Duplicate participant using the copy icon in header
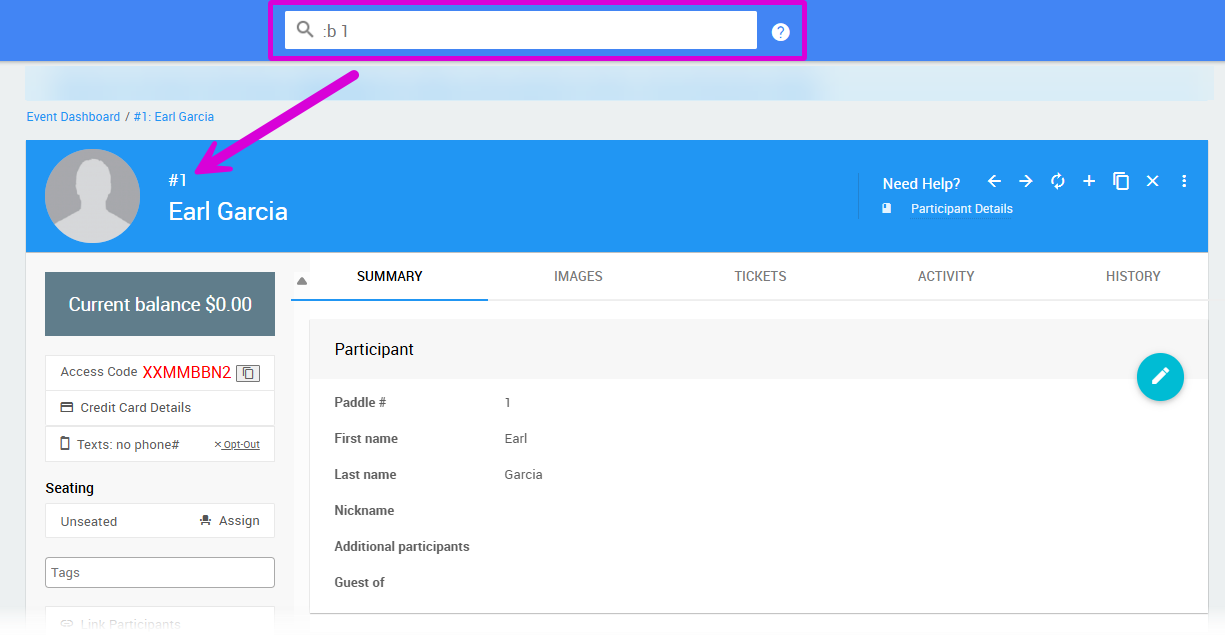This screenshot has width=1225, height=636. coord(1121,181)
